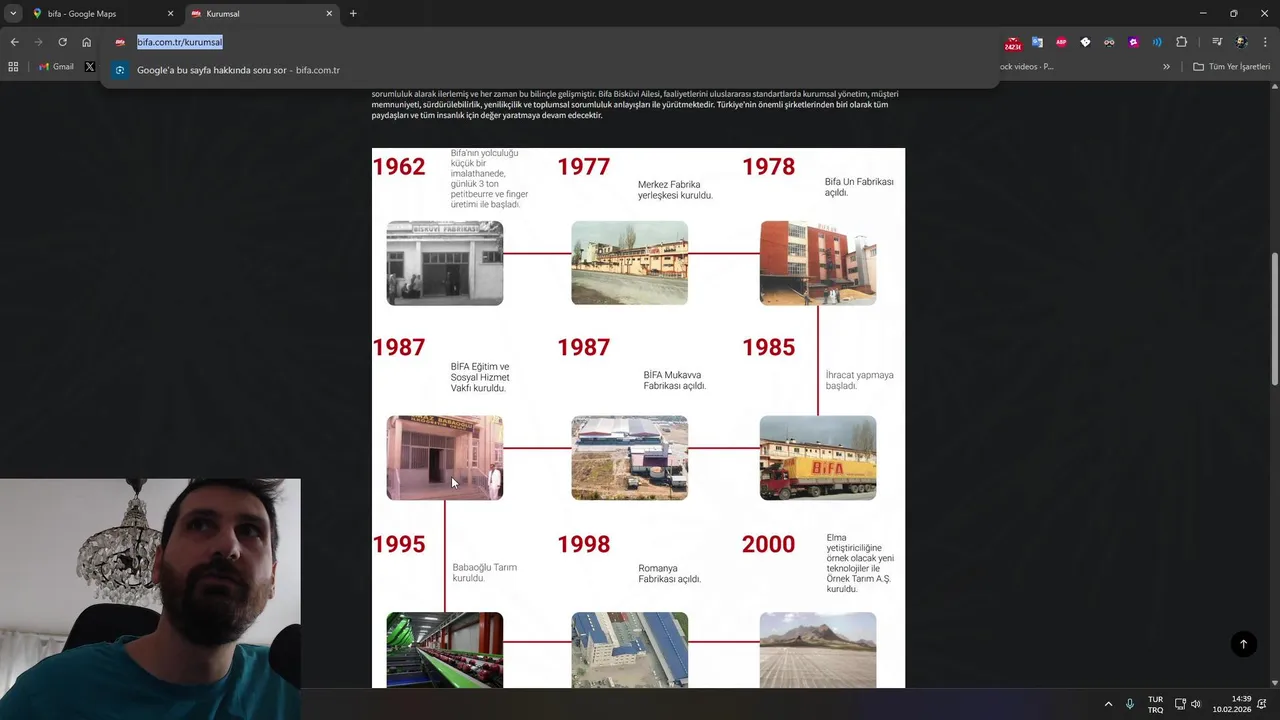Switch the TUR TRQ keyboard language
Viewport: 1280px width, 720px height.
pos(1155,704)
